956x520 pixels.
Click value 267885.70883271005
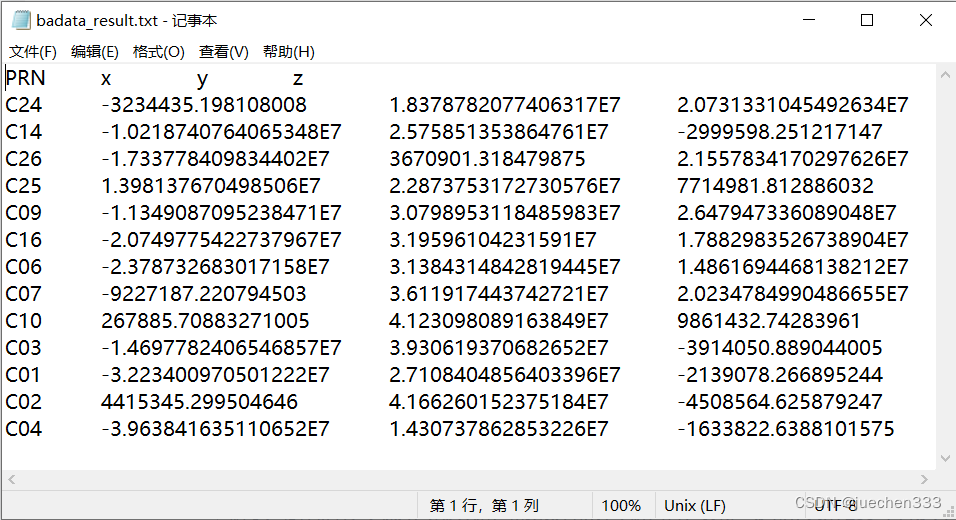point(205,321)
